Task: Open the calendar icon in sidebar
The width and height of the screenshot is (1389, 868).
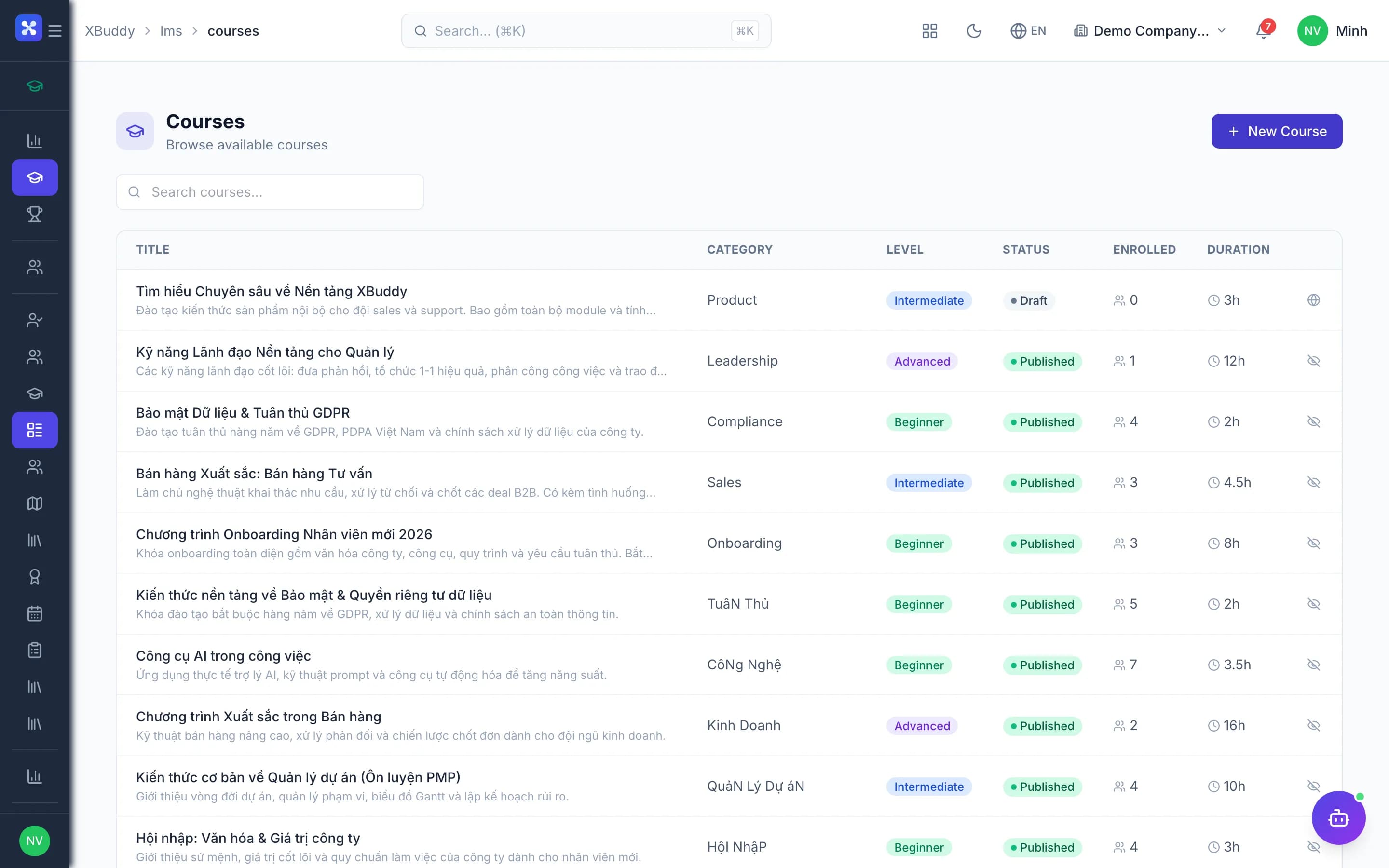Action: click(34, 614)
